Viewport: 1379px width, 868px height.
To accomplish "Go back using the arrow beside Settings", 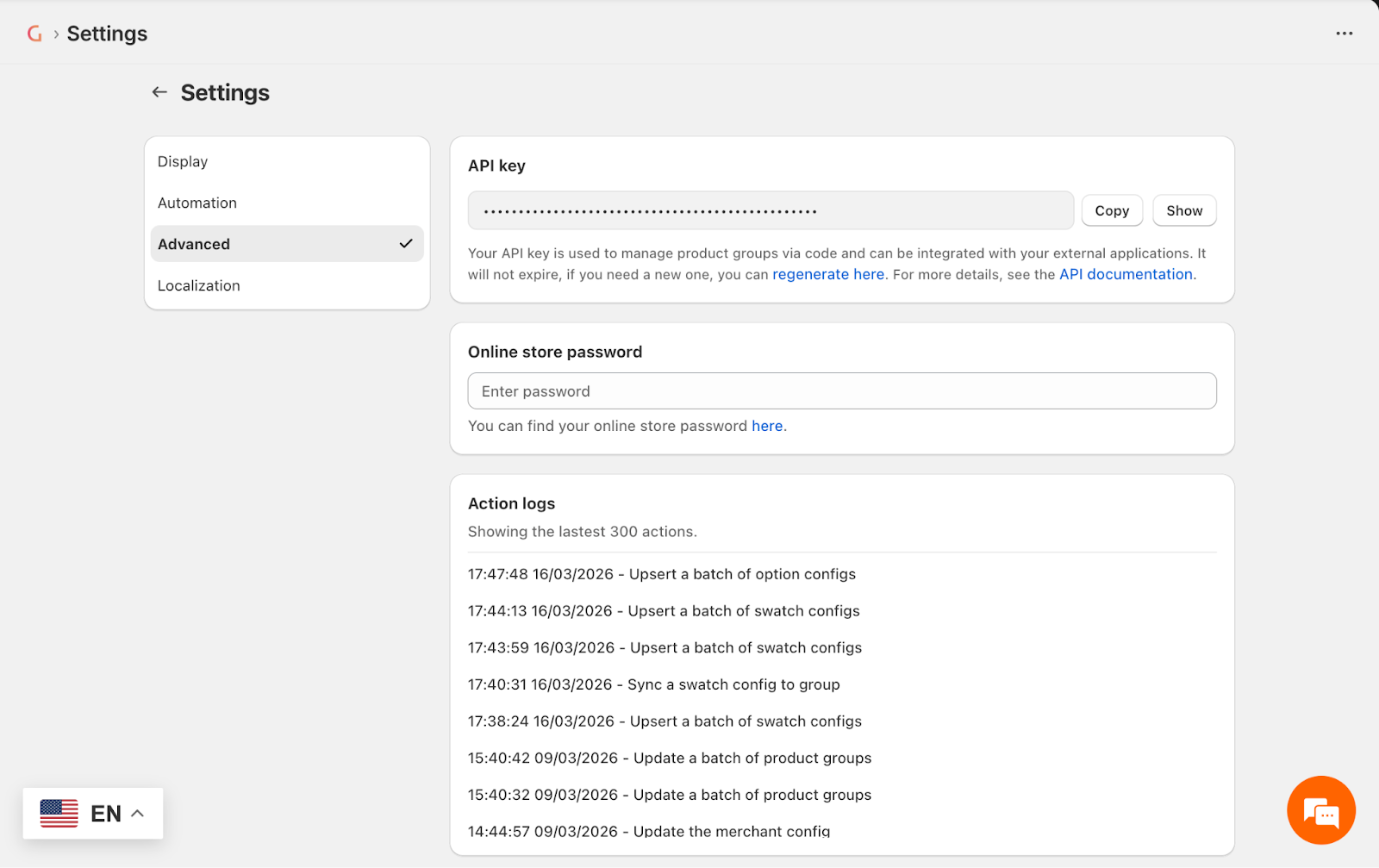I will click(x=159, y=92).
